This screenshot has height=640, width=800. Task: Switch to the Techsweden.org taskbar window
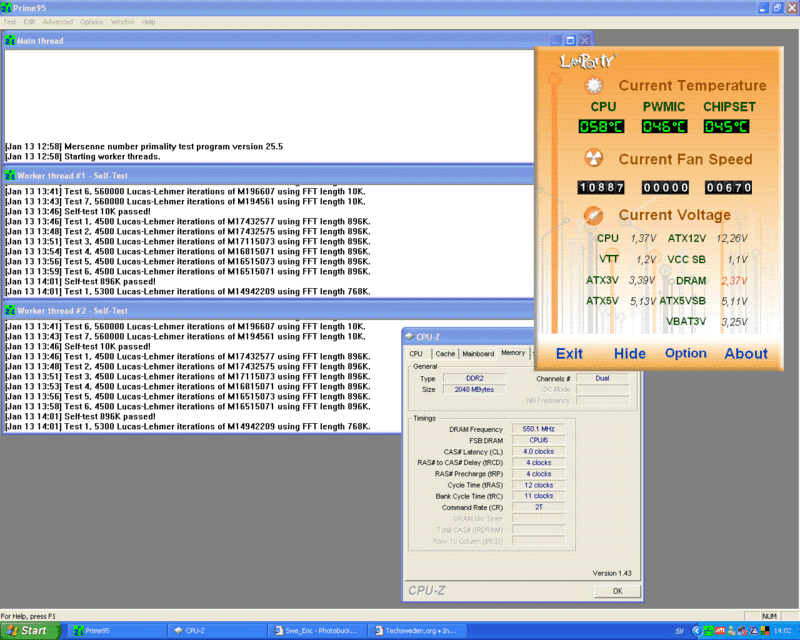tap(419, 631)
